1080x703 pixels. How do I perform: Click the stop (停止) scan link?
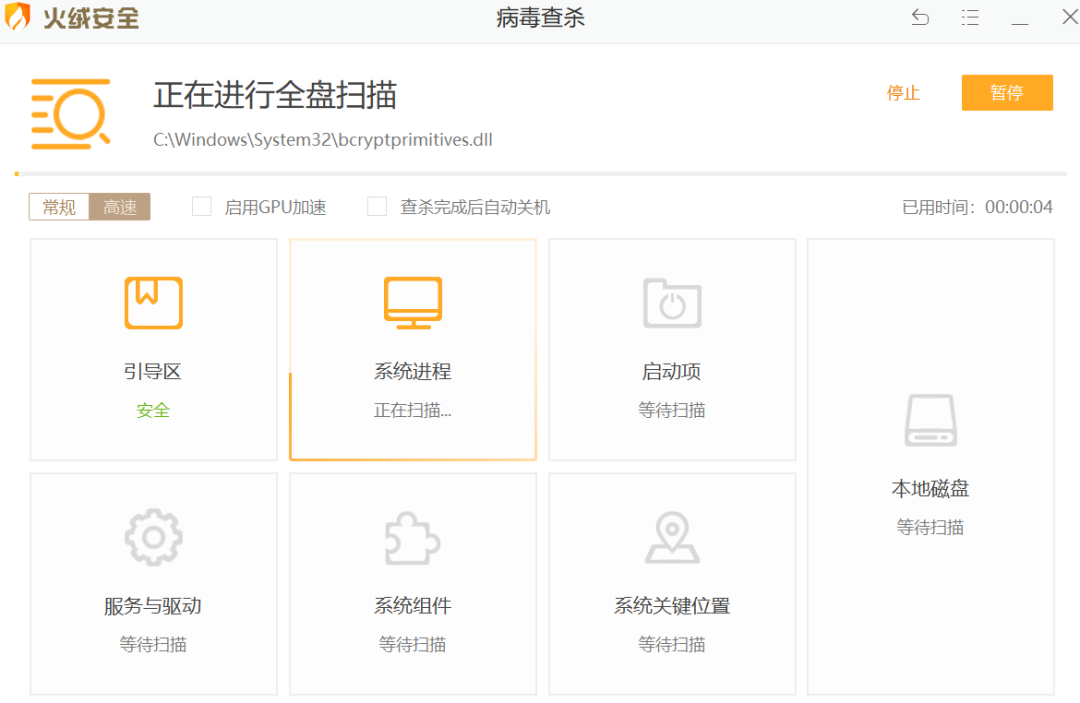(903, 93)
